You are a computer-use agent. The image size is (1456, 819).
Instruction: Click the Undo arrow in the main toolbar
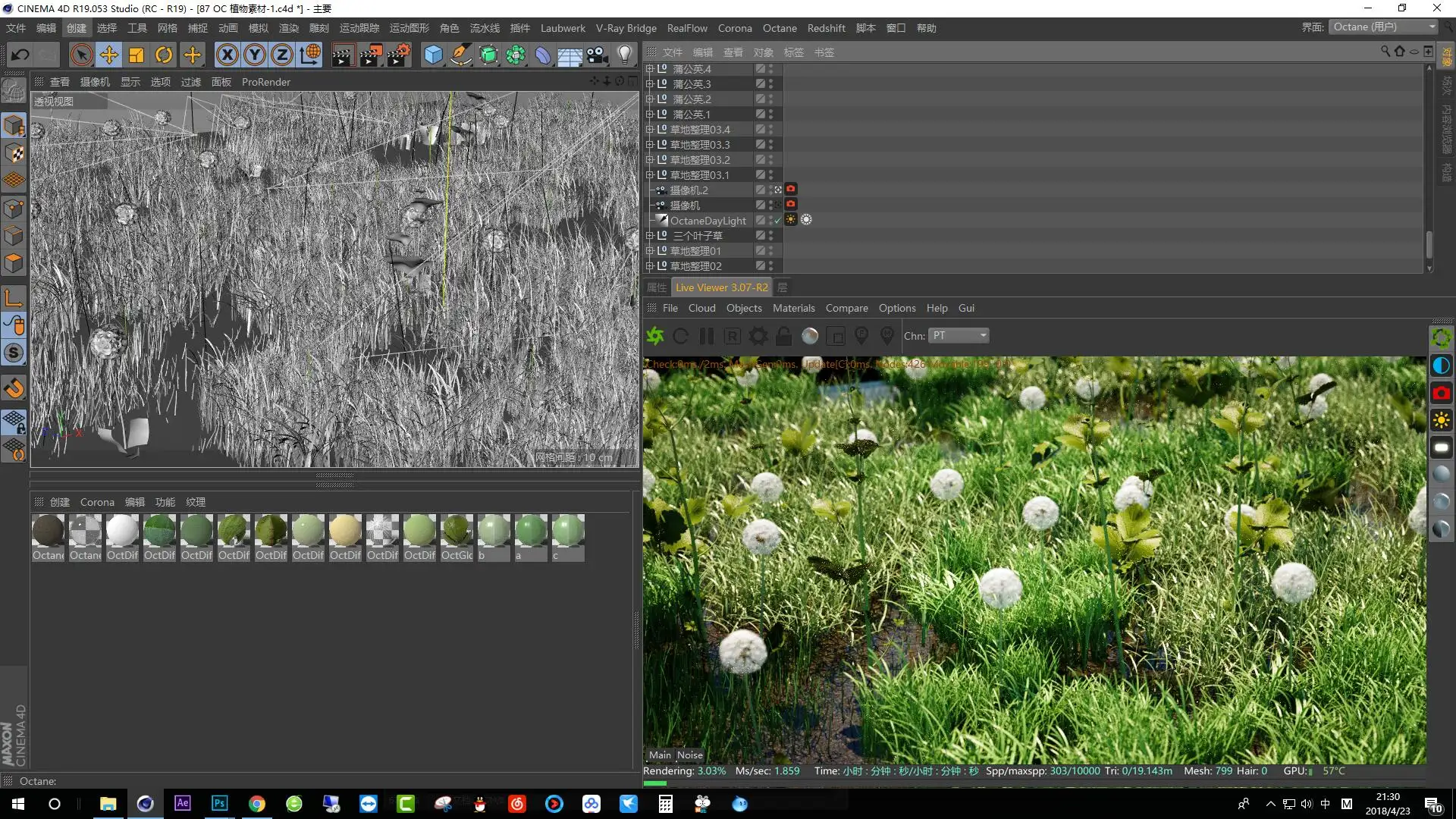pos(20,55)
